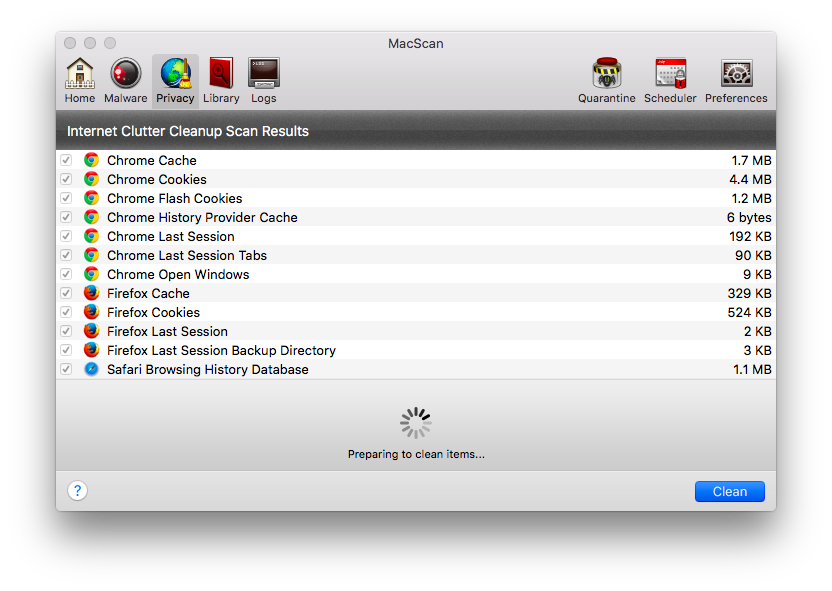This screenshot has height=591, width=832.
Task: Select the Chrome Flash Cookies label
Action: pos(175,198)
